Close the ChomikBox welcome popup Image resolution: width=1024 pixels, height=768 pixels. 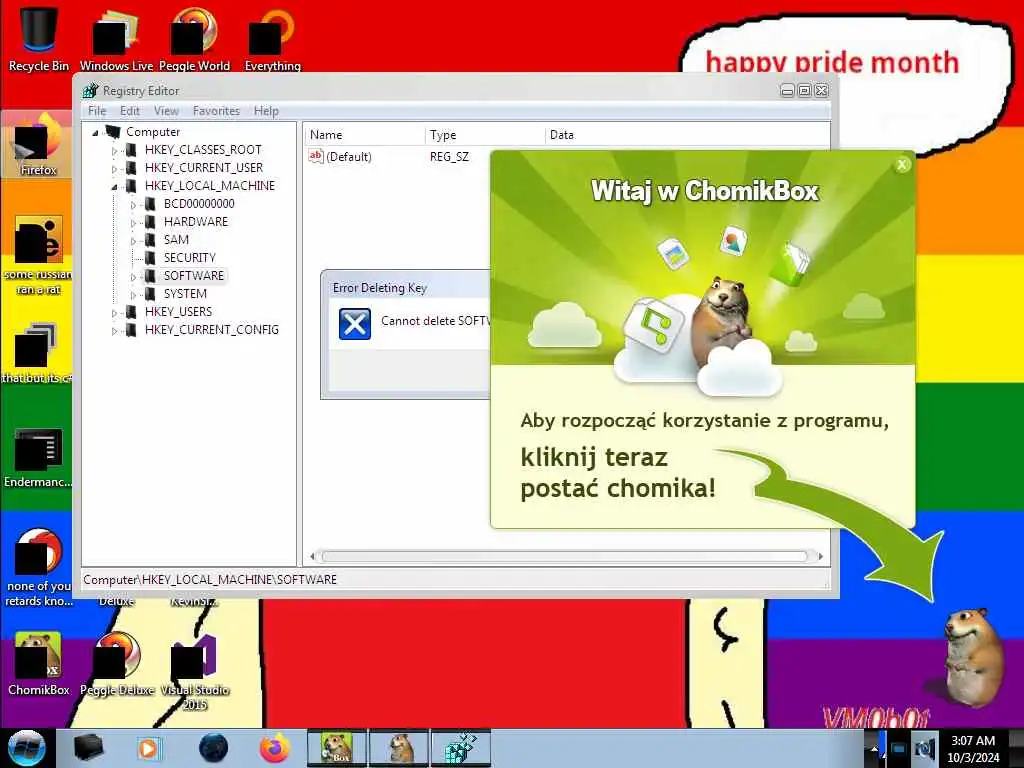coord(902,165)
